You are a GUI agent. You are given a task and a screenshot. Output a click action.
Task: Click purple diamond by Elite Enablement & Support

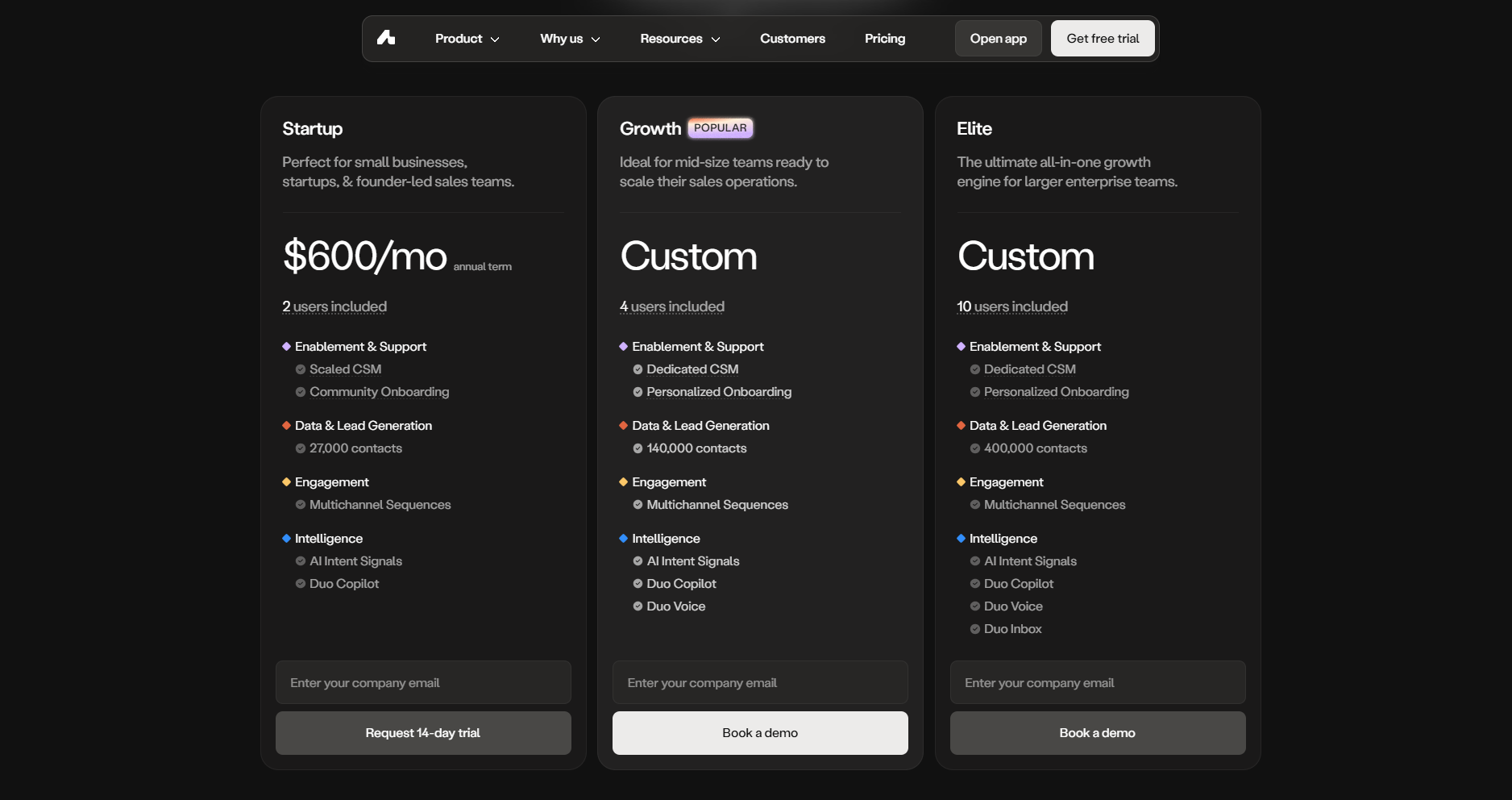coord(961,346)
